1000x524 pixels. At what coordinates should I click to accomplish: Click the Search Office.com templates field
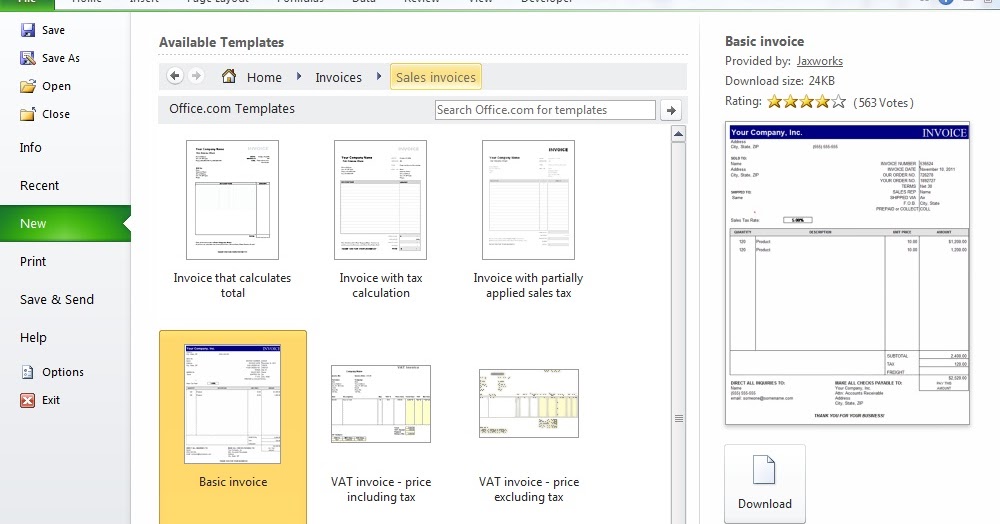click(x=545, y=110)
